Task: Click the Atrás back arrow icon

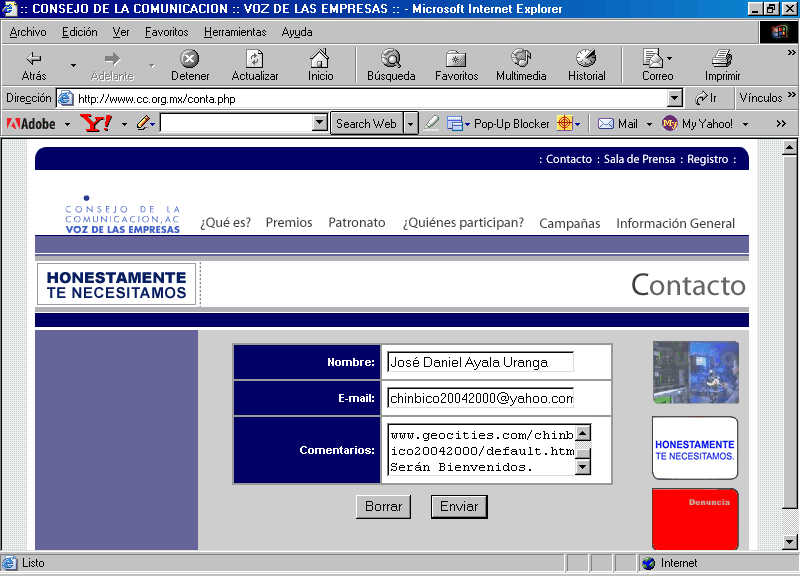Action: [x=34, y=59]
